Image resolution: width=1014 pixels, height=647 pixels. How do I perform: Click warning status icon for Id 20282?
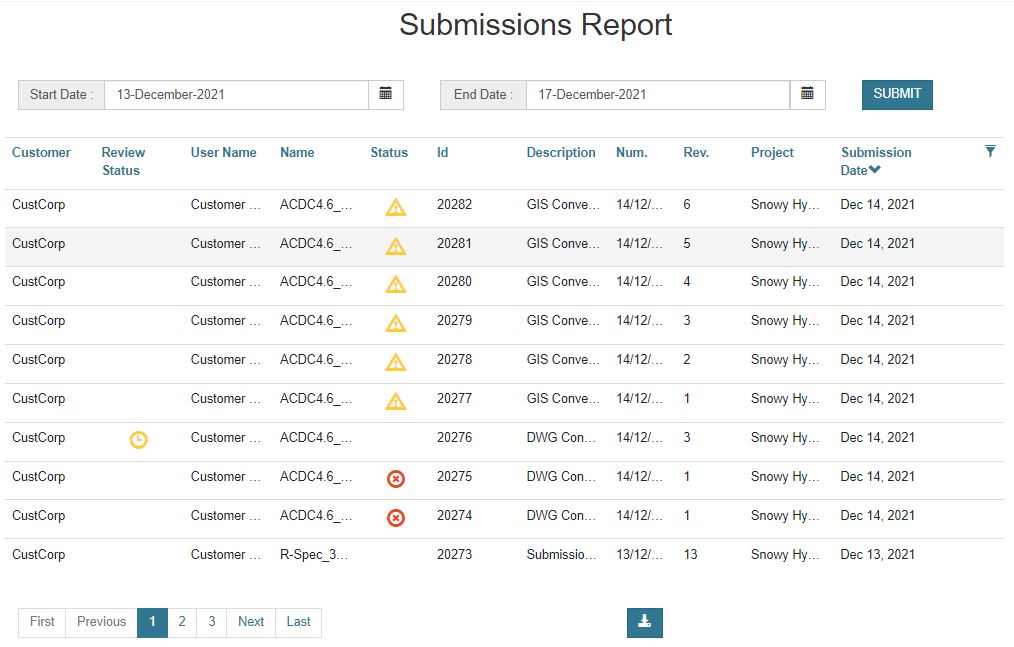396,207
